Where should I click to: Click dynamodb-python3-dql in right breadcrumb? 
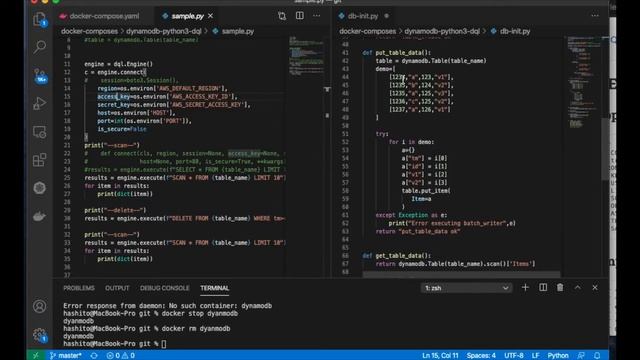[x=442, y=31]
